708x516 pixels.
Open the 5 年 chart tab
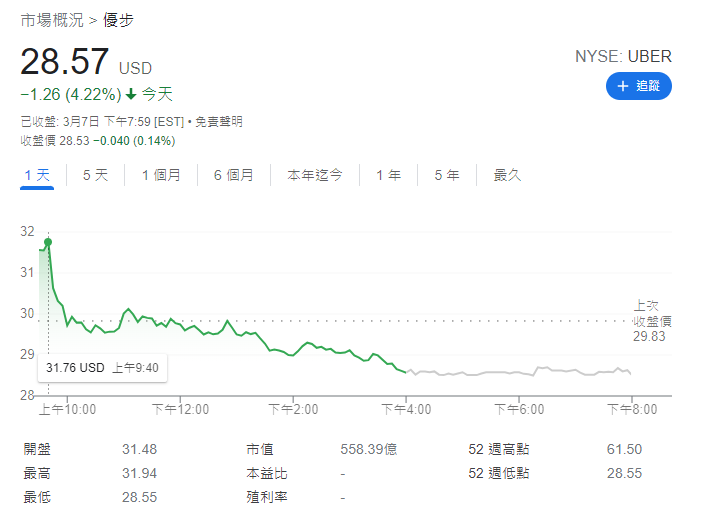[x=447, y=175]
